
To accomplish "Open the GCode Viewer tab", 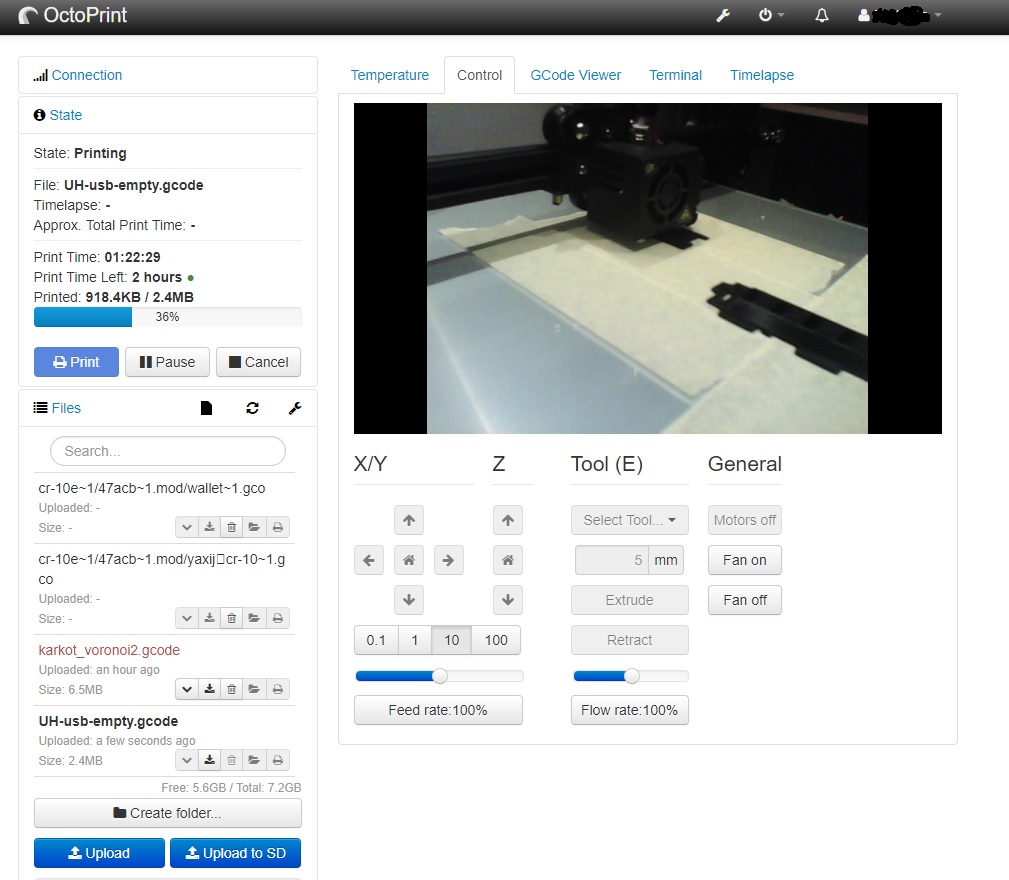I will (576, 75).
